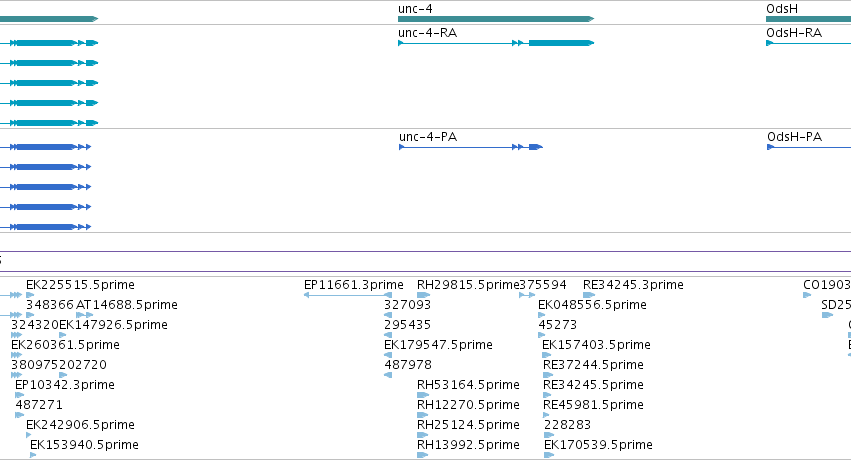Viewport: 851px width, 460px height.
Task: Select the unc-4-PA coding segment glyph
Action: 536,147
